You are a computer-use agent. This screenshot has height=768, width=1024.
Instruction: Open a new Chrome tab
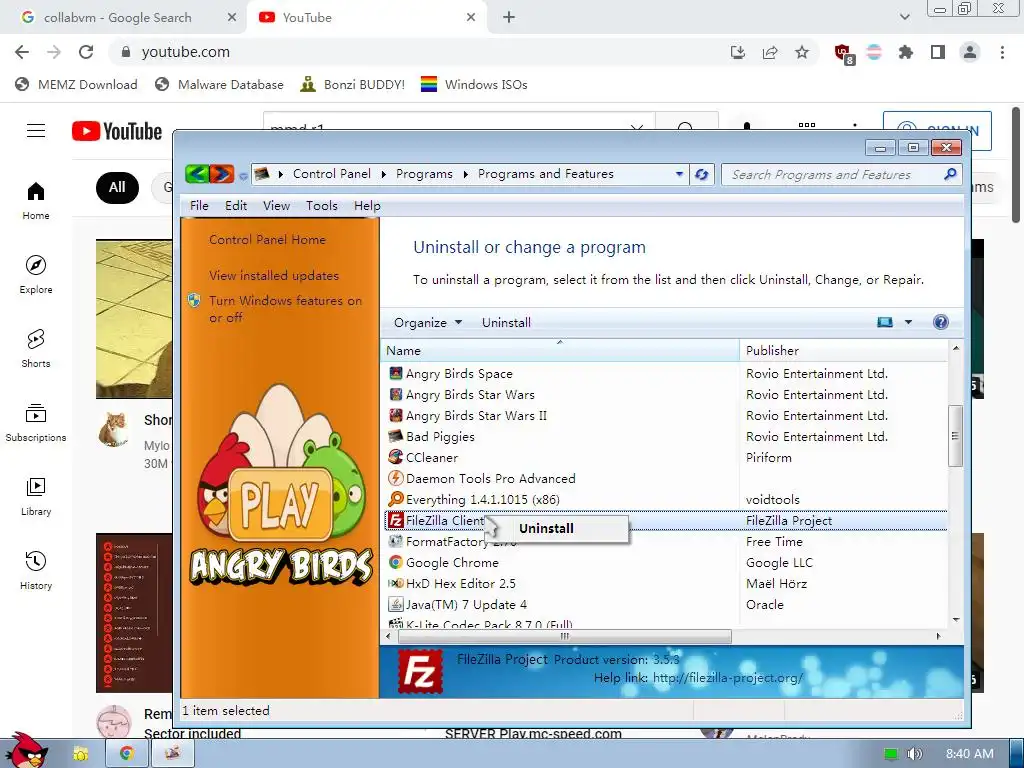(509, 18)
